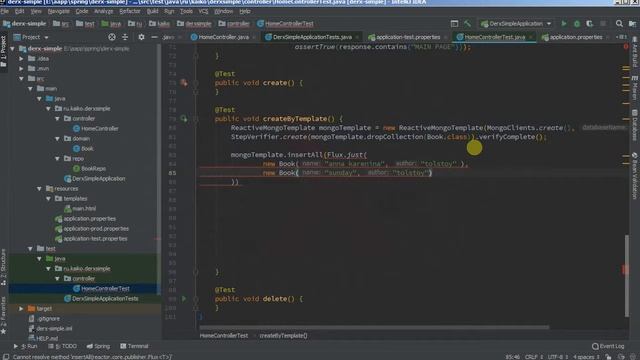
Task: Click run gutter icon beside createByTemplate()
Action: tap(184, 119)
